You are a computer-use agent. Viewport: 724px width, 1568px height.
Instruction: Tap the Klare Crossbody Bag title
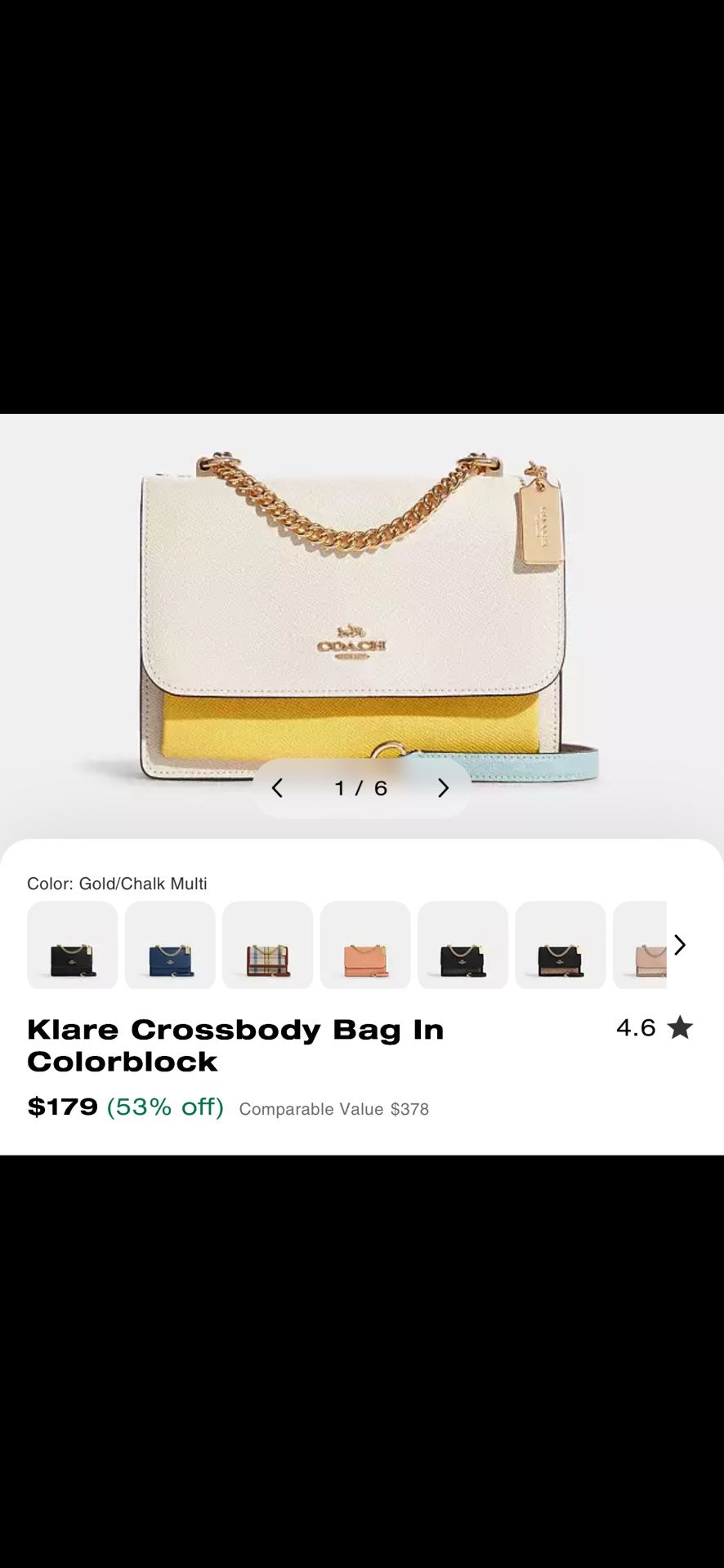coord(235,1045)
